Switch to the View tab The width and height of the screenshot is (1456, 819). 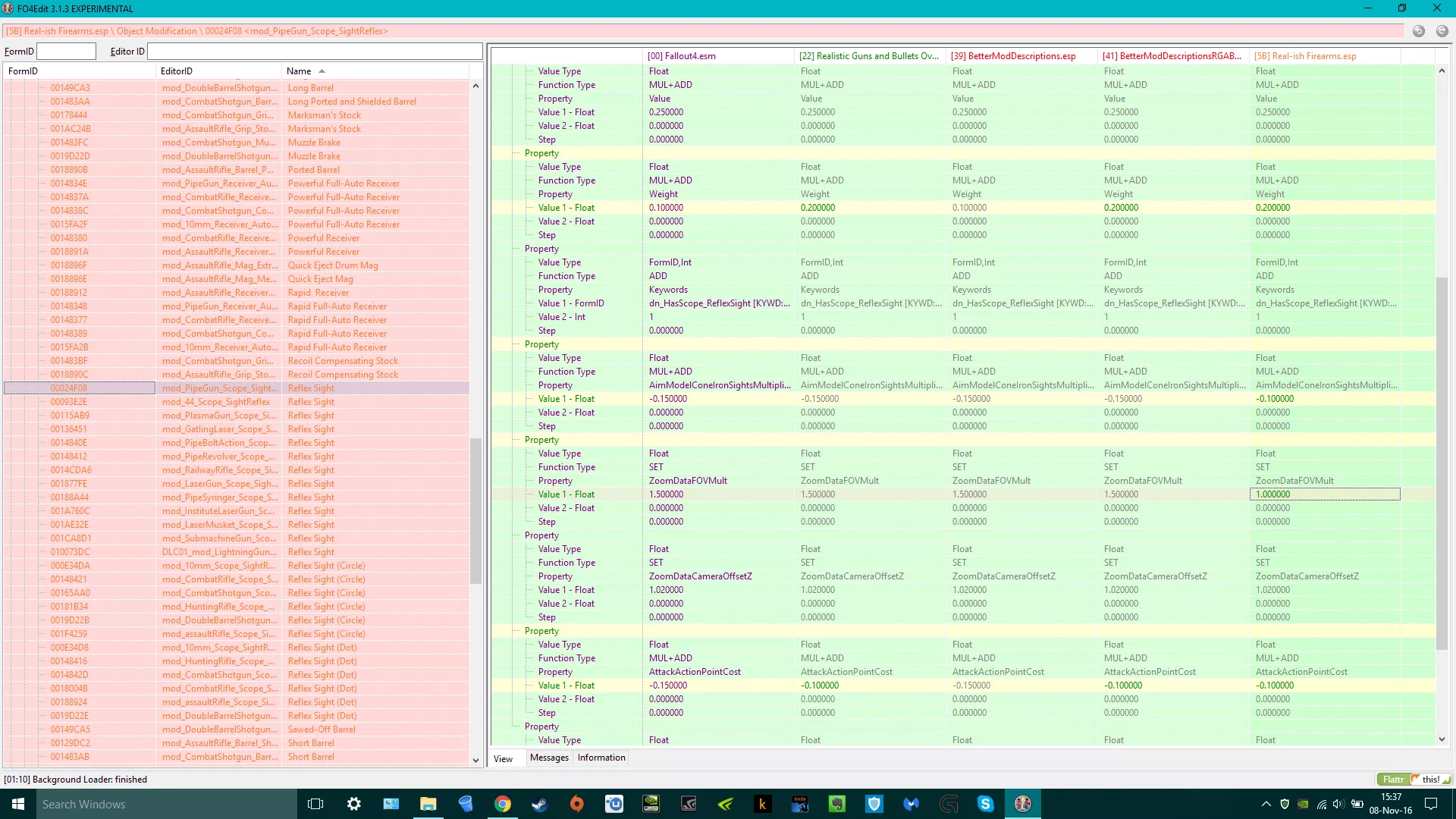tap(504, 758)
